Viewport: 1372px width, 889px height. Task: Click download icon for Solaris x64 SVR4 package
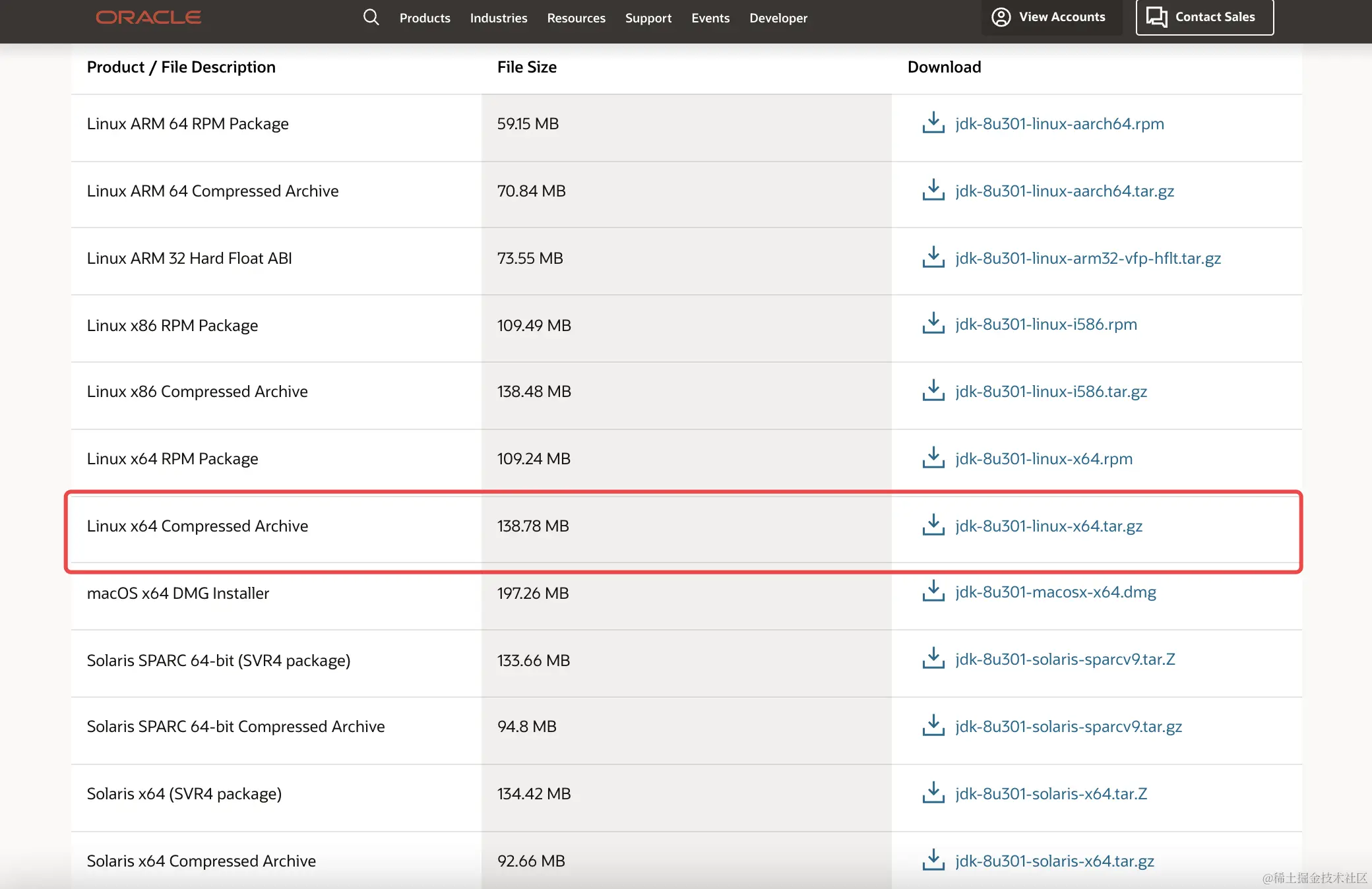coord(933,793)
